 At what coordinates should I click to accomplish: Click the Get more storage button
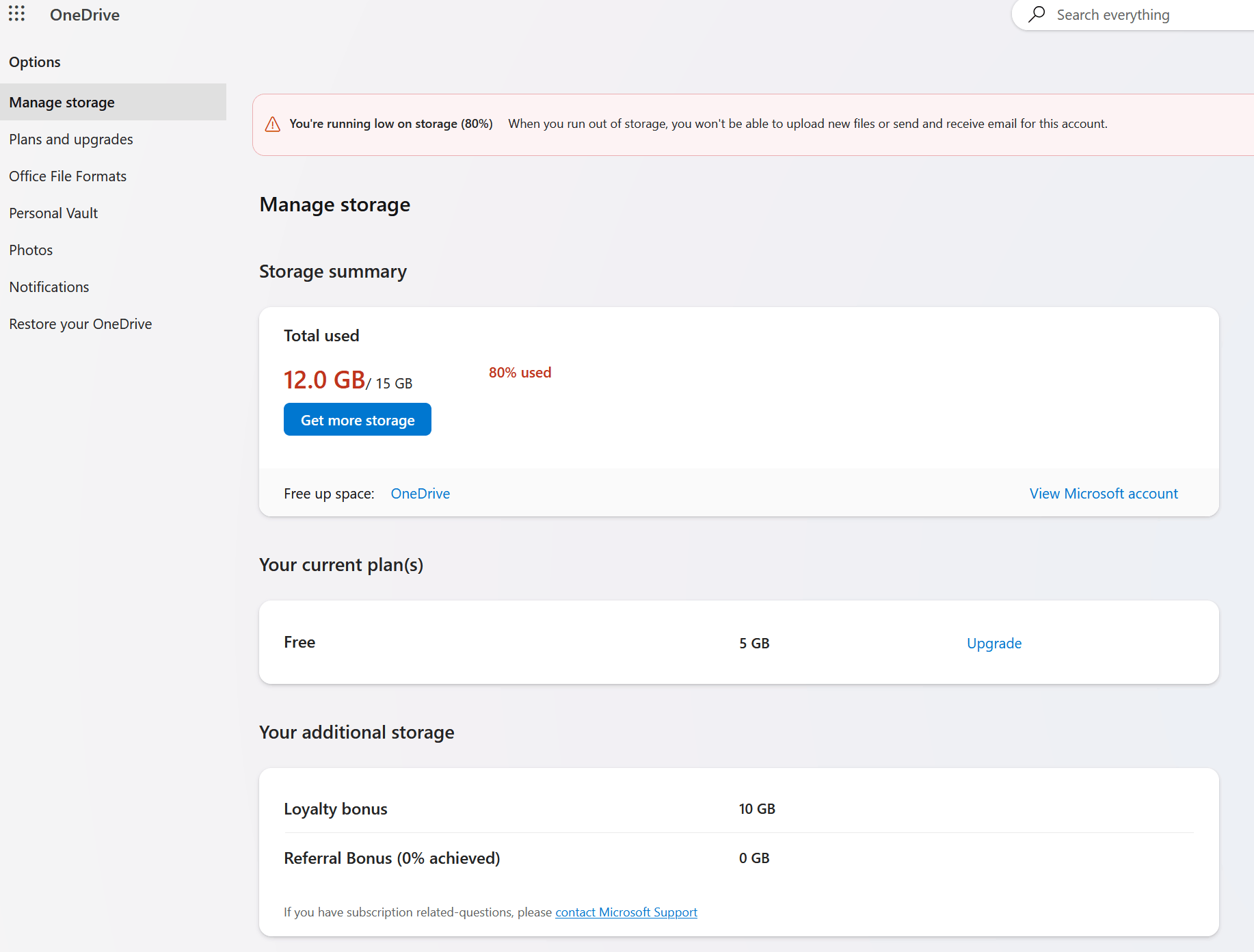358,420
